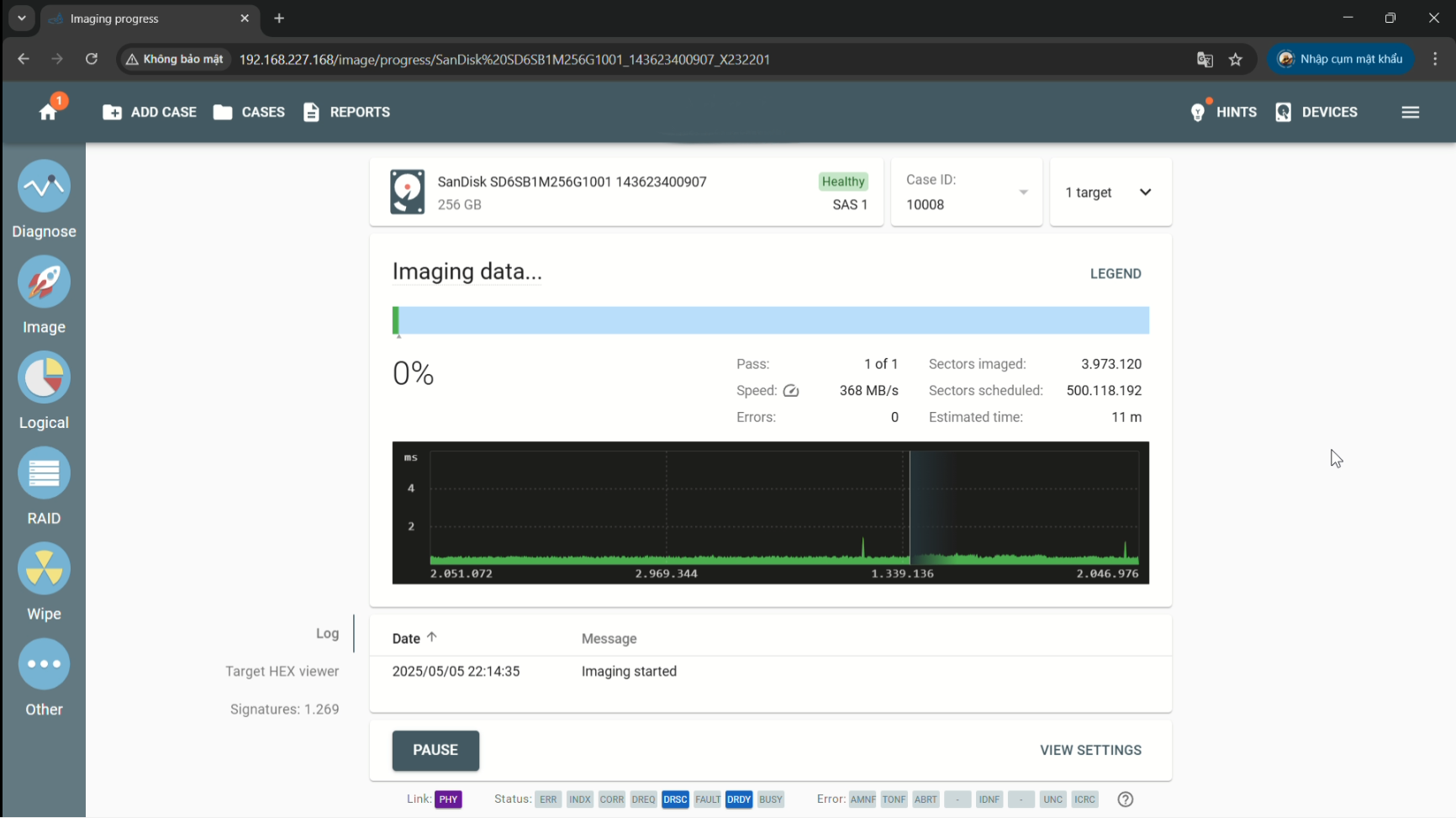
Task: Open REPORTS in top bar
Action: pos(347,112)
